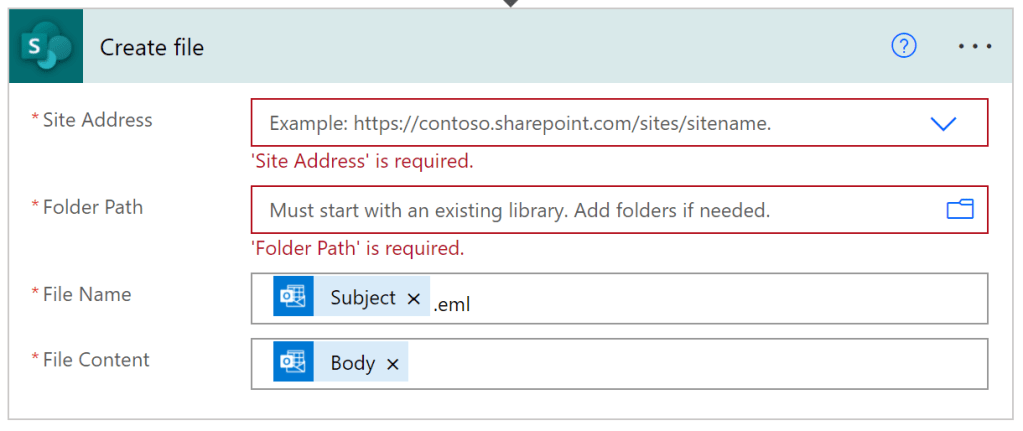Select the Subject dynamic content token label
Viewport: 1023px width, 431px height.
tap(363, 298)
